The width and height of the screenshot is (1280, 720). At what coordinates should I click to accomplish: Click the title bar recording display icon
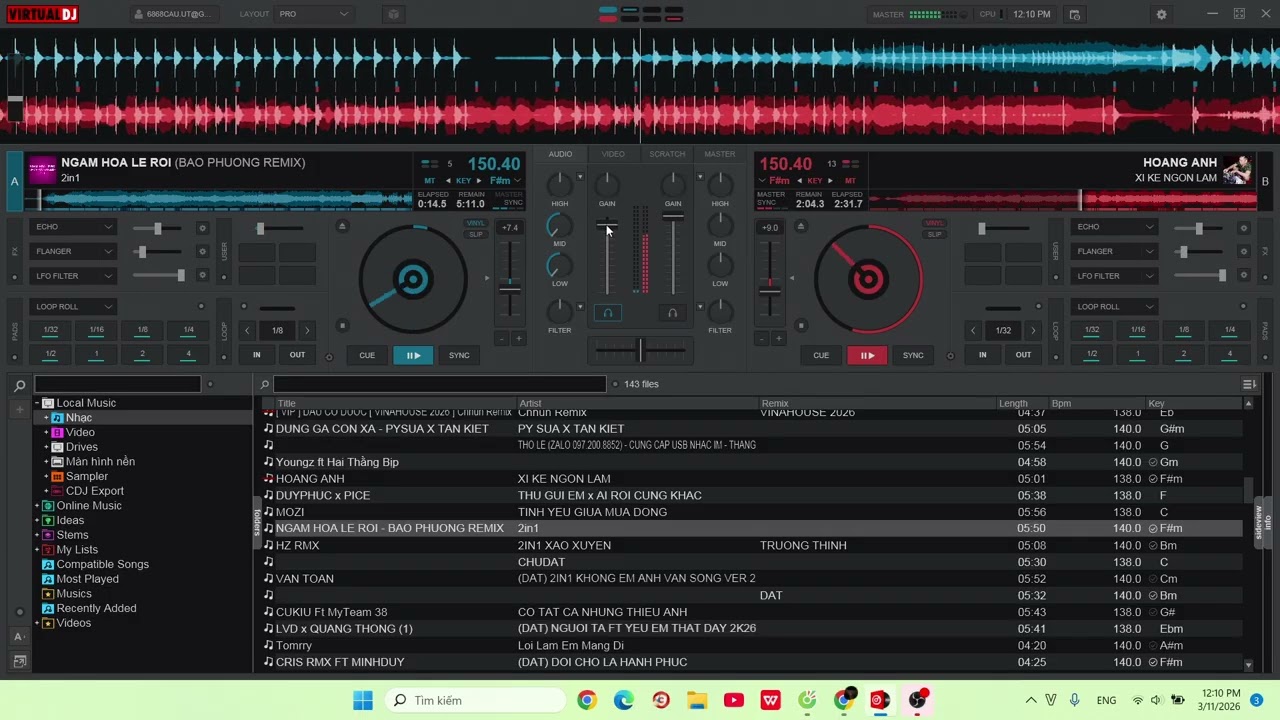coord(394,14)
